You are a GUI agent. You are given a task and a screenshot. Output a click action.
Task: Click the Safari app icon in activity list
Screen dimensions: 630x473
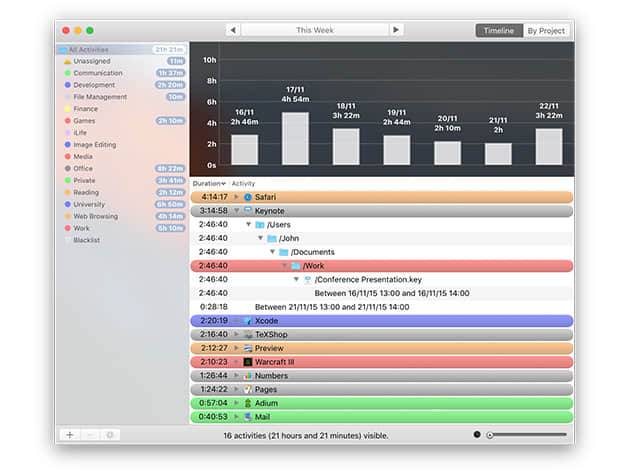tap(248, 197)
